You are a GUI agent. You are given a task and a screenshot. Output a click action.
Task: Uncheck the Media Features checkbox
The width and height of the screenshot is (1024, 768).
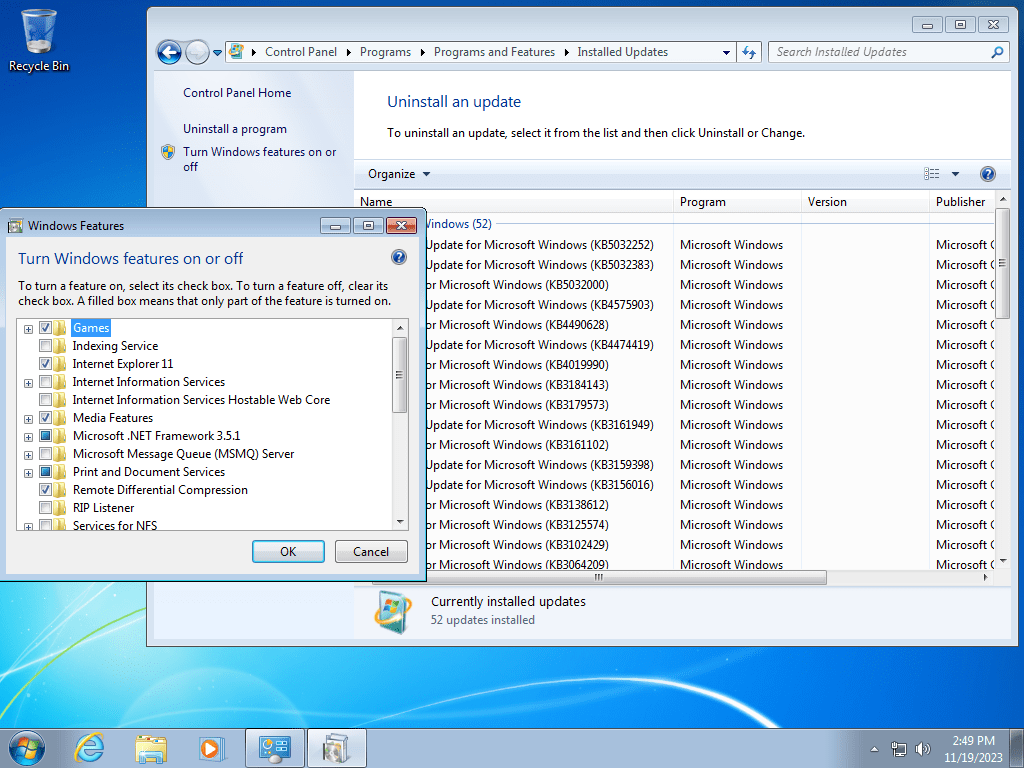point(45,418)
